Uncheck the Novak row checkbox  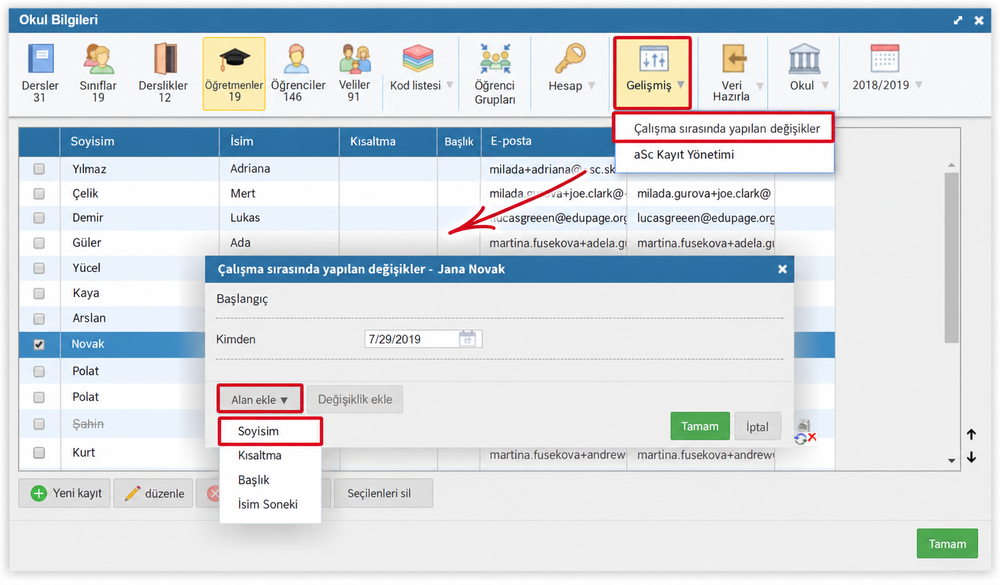click(39, 344)
